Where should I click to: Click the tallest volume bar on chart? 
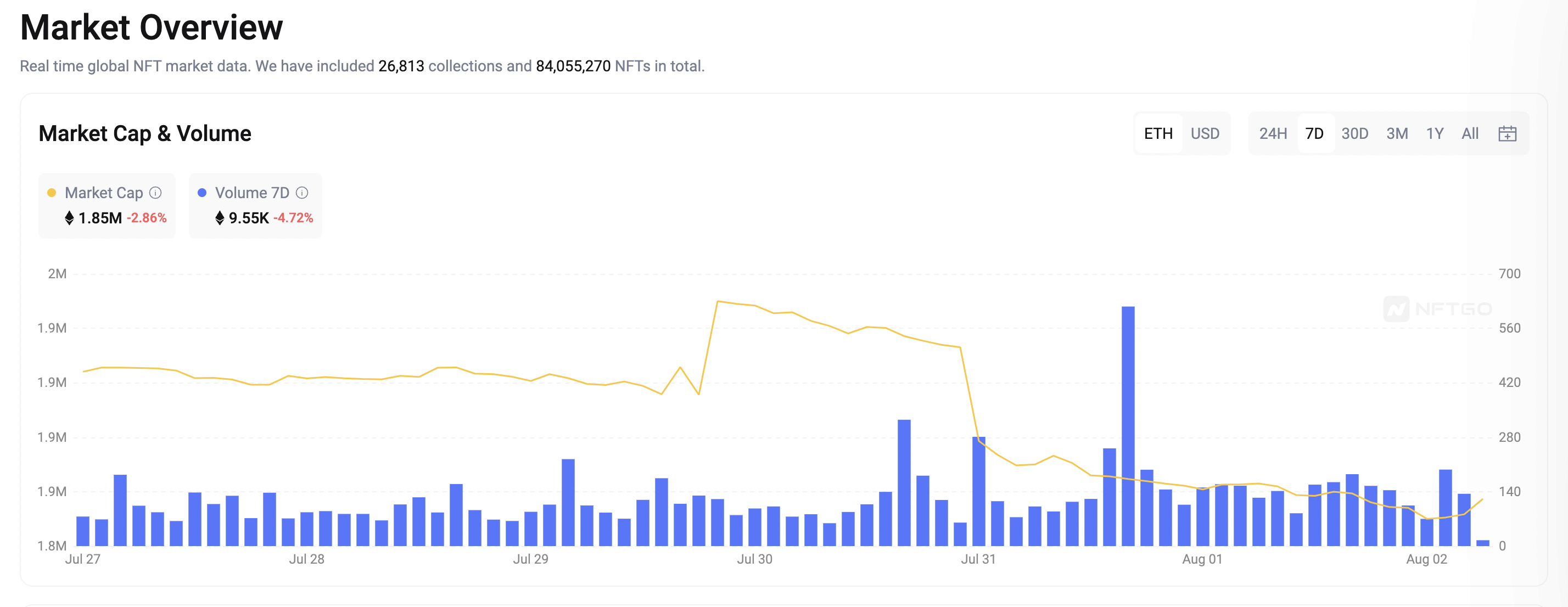(x=1127, y=426)
